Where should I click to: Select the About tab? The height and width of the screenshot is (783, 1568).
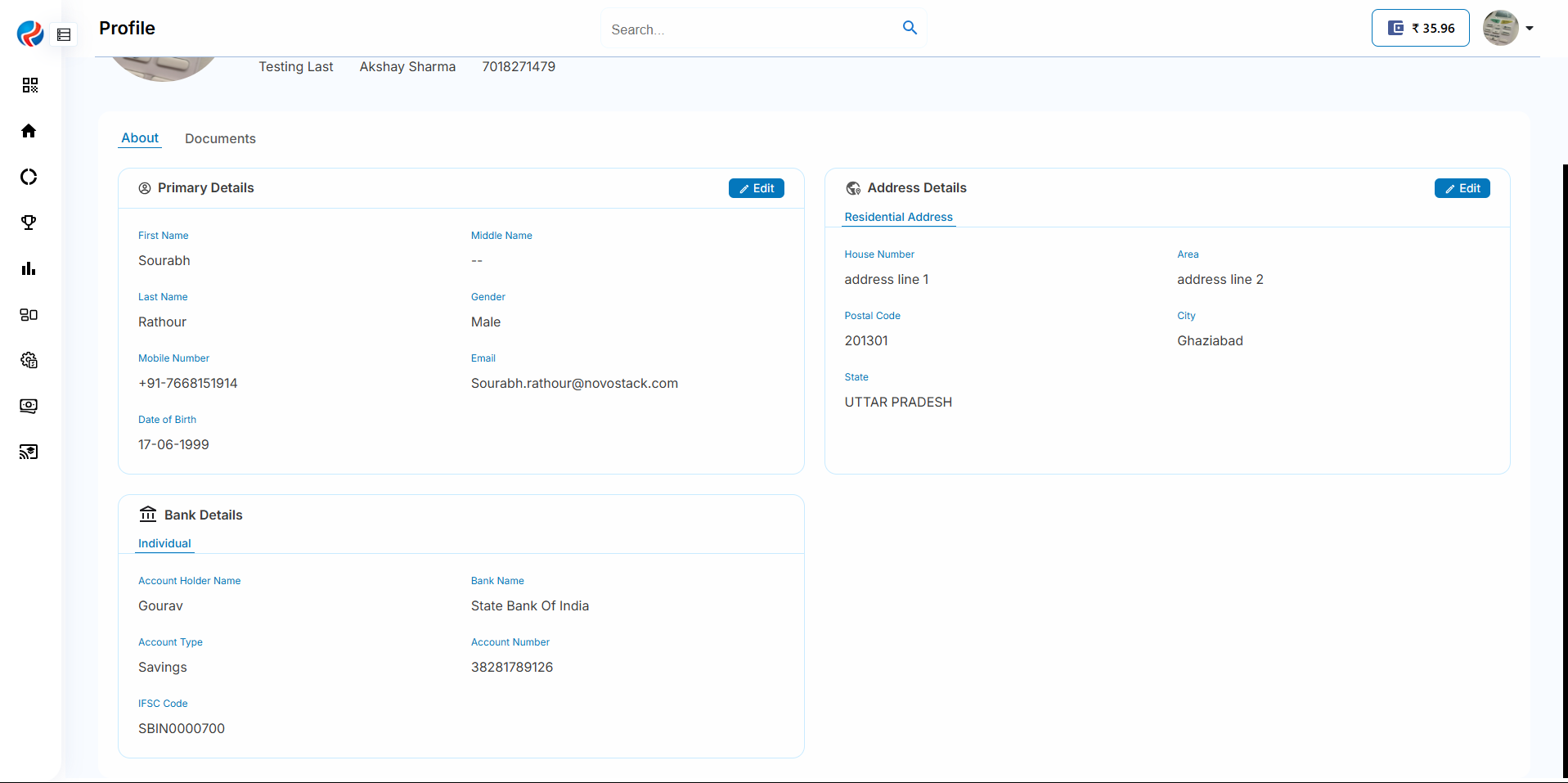(140, 137)
